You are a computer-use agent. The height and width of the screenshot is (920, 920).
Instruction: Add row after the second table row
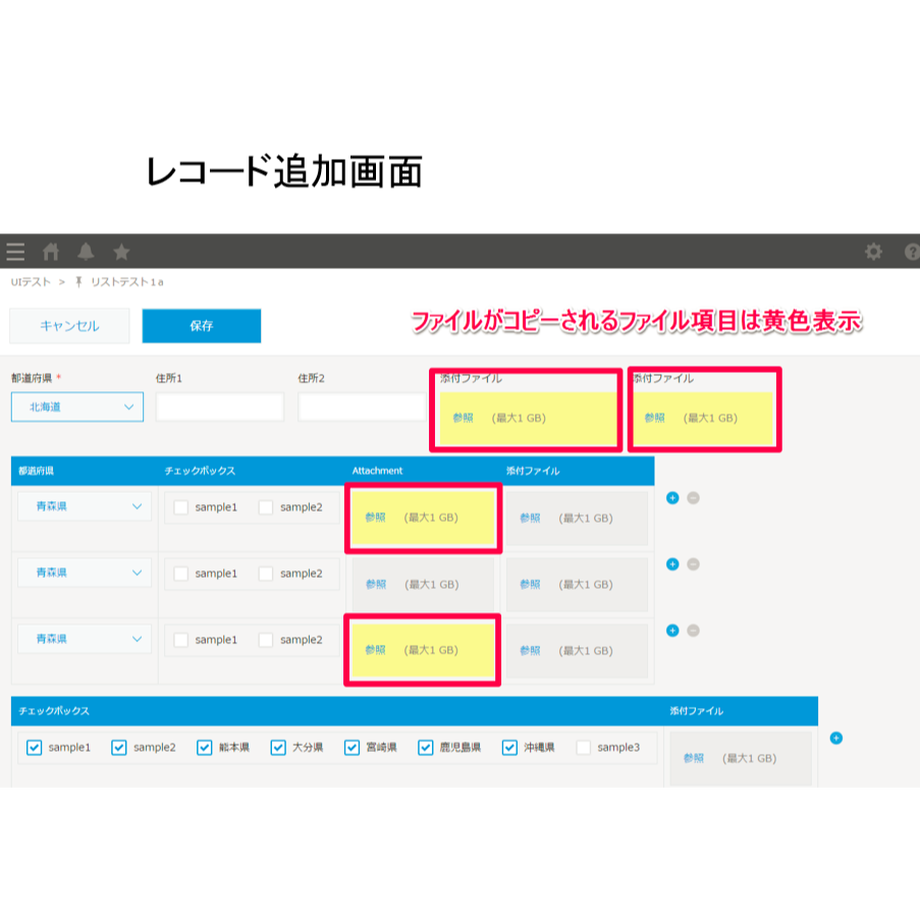(x=672, y=564)
